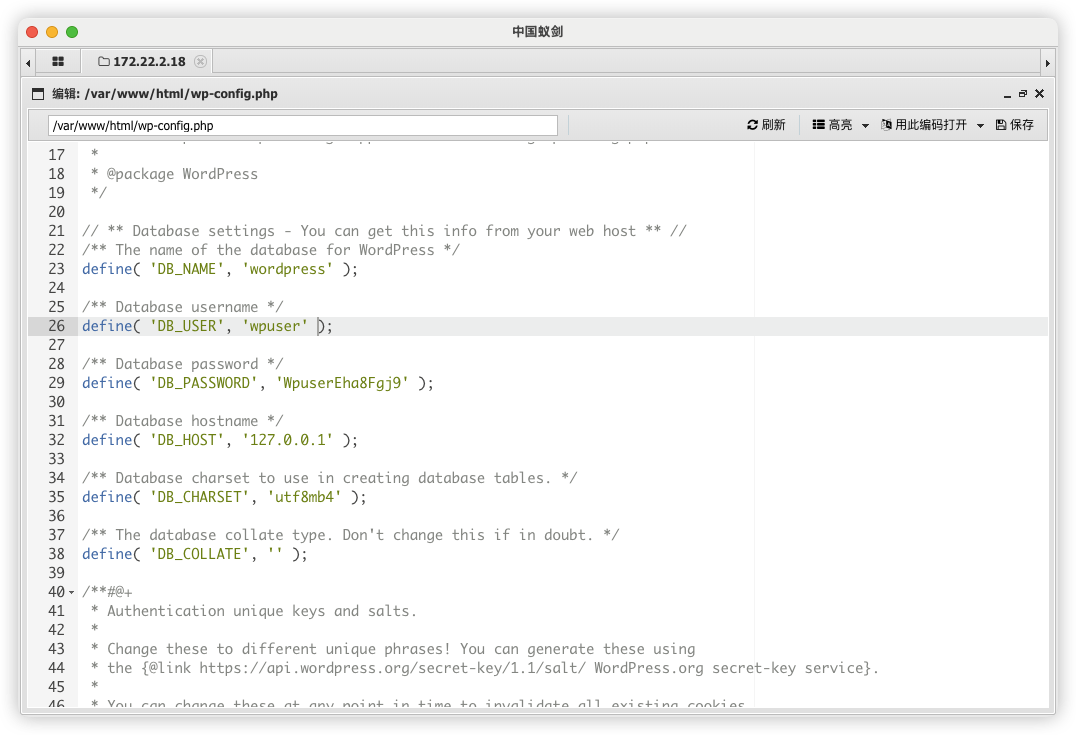Image resolution: width=1076 pixels, height=735 pixels.
Task: Click 'DB_COLLATE' on line 38
Action: tap(200, 554)
